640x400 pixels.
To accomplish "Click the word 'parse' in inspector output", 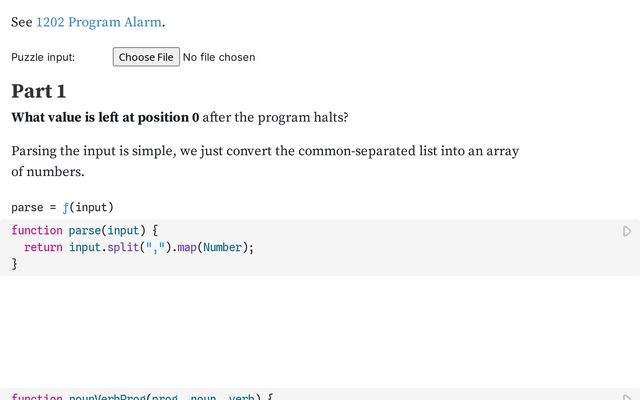I will point(27,207).
